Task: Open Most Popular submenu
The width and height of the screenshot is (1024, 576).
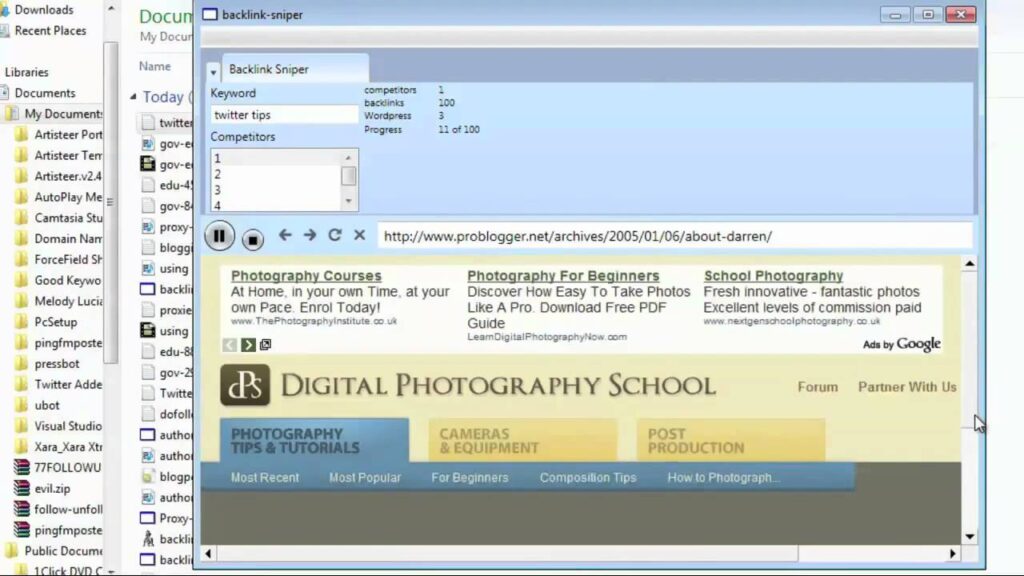Action: pyautogui.click(x=364, y=477)
